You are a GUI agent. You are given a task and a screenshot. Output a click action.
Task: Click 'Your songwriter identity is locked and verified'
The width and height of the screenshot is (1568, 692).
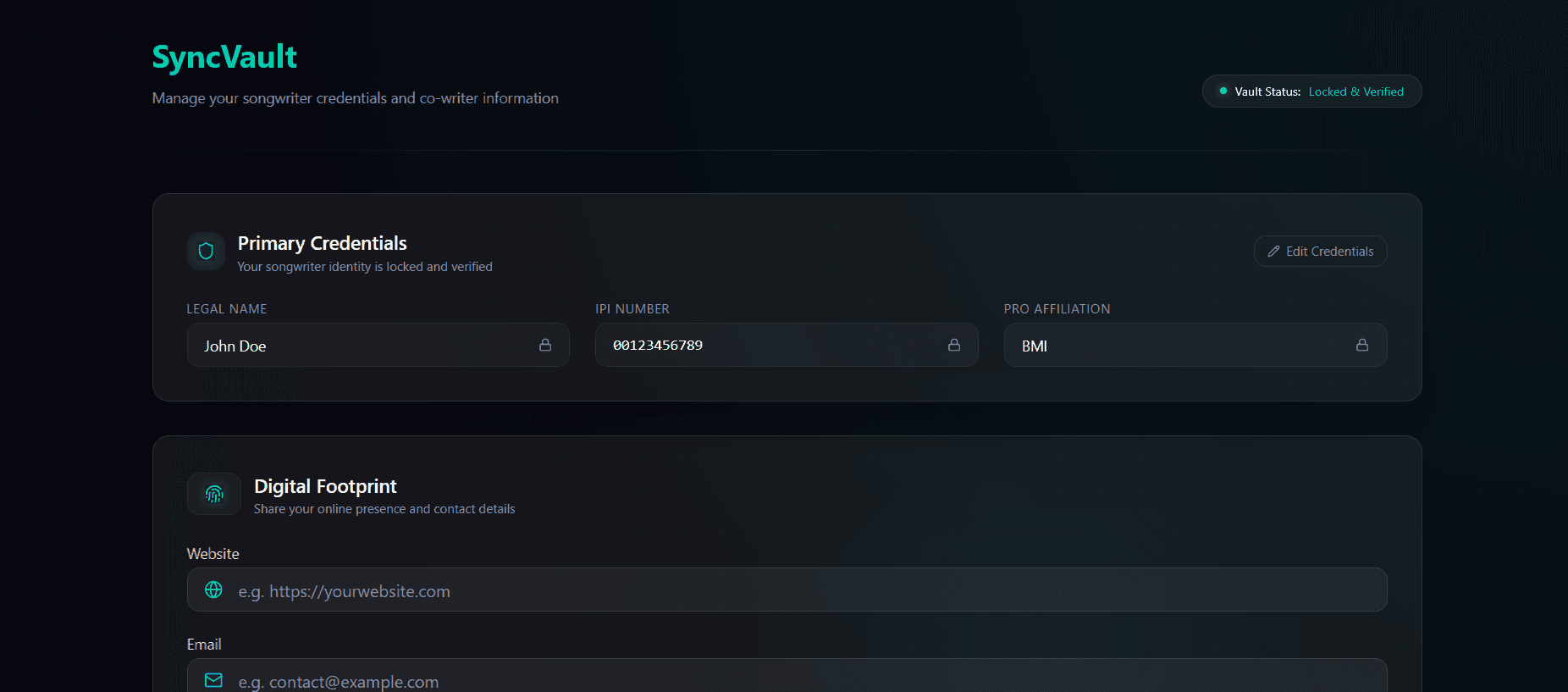tap(365, 267)
